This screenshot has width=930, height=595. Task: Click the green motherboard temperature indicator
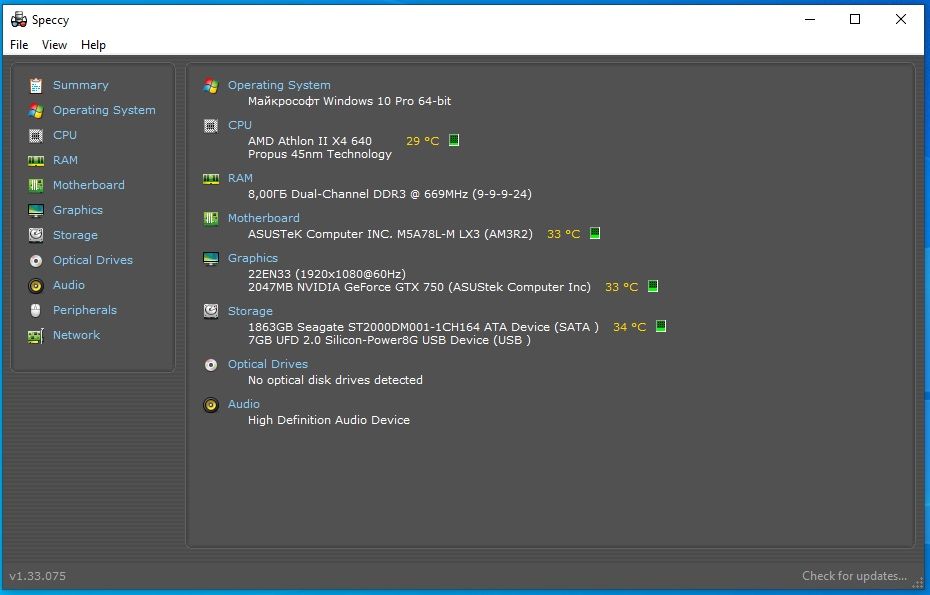[x=595, y=233]
